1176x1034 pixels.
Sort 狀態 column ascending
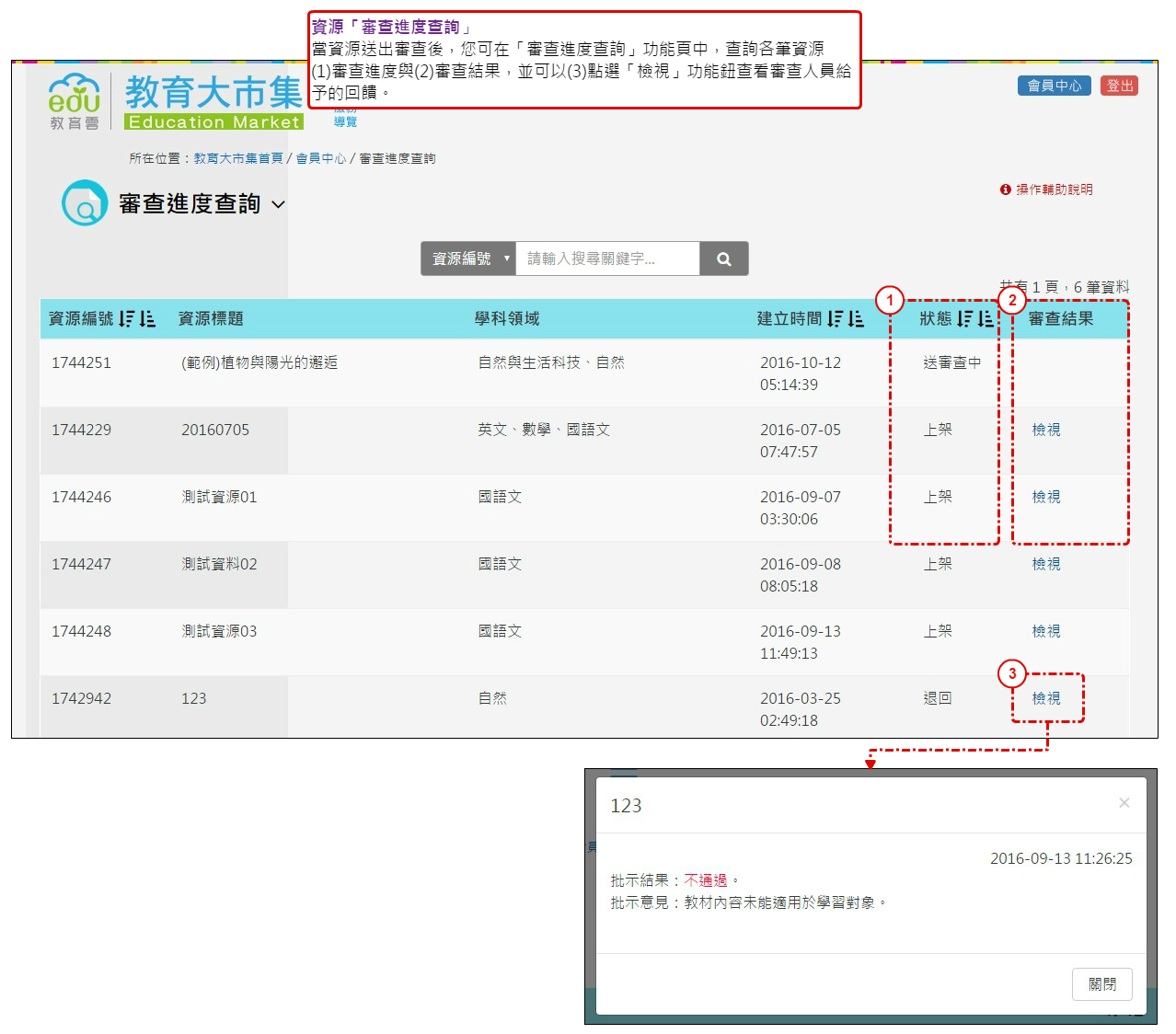click(x=986, y=318)
